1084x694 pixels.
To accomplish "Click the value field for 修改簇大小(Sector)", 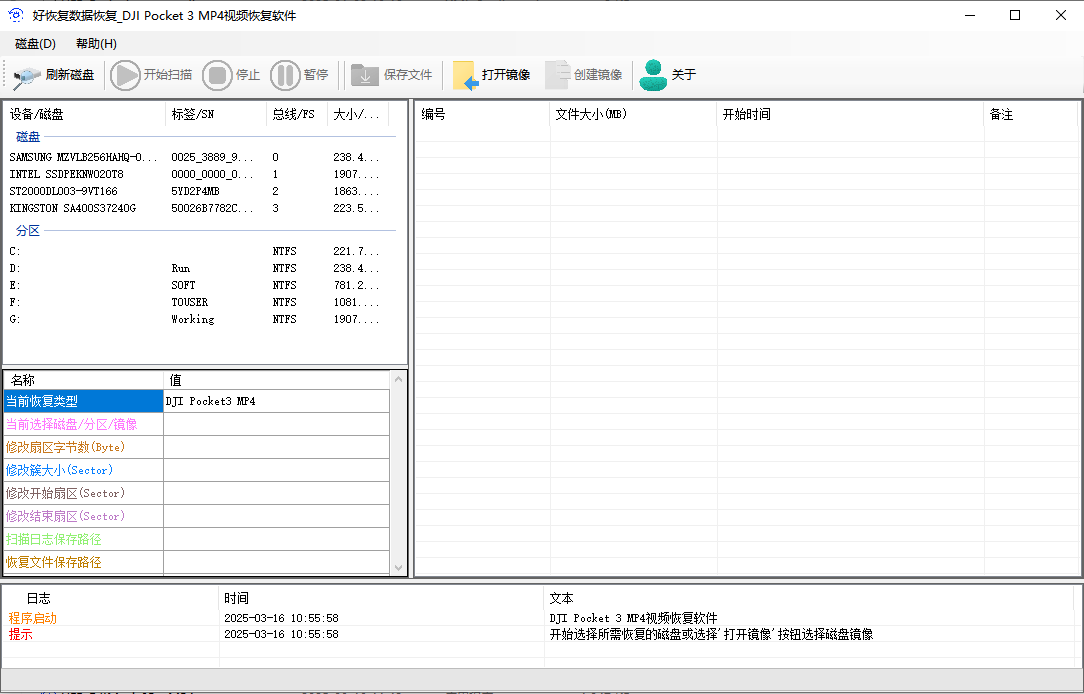I will (276, 470).
